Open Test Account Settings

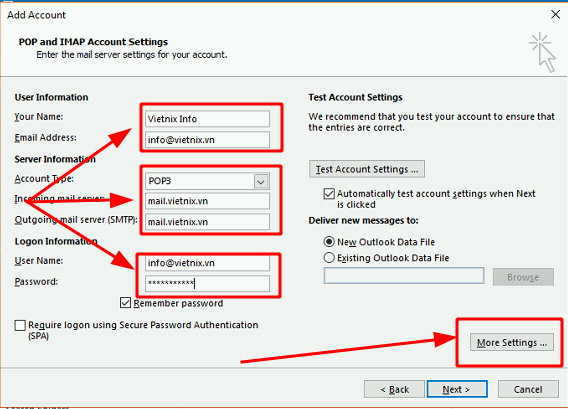367,169
